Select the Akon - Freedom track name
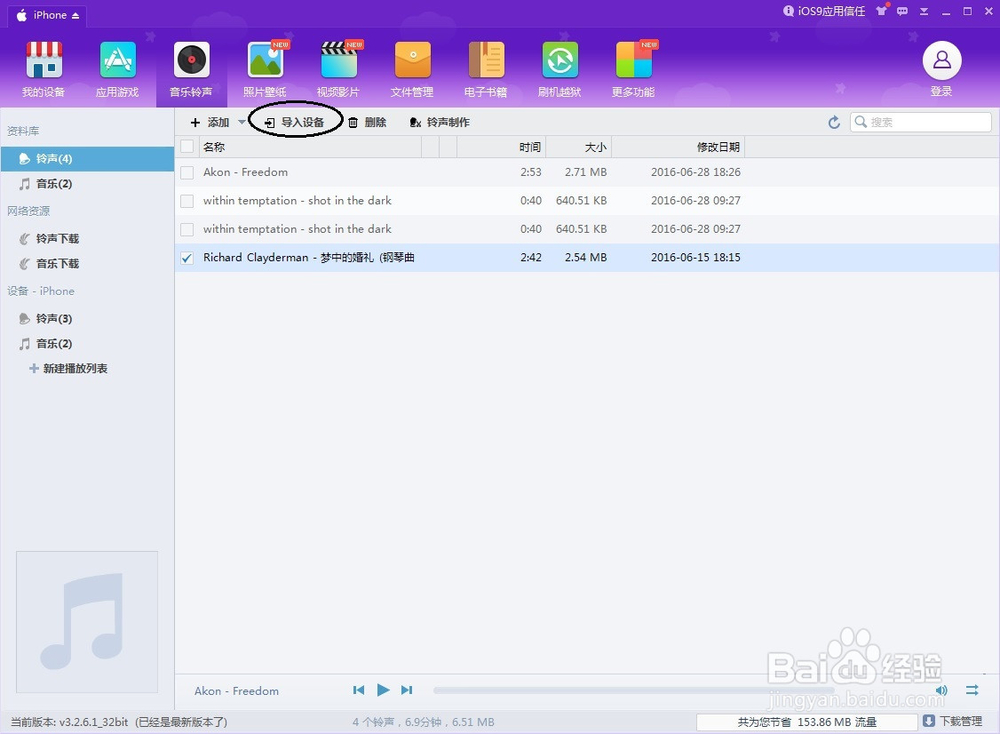This screenshot has height=734, width=1000. click(246, 172)
